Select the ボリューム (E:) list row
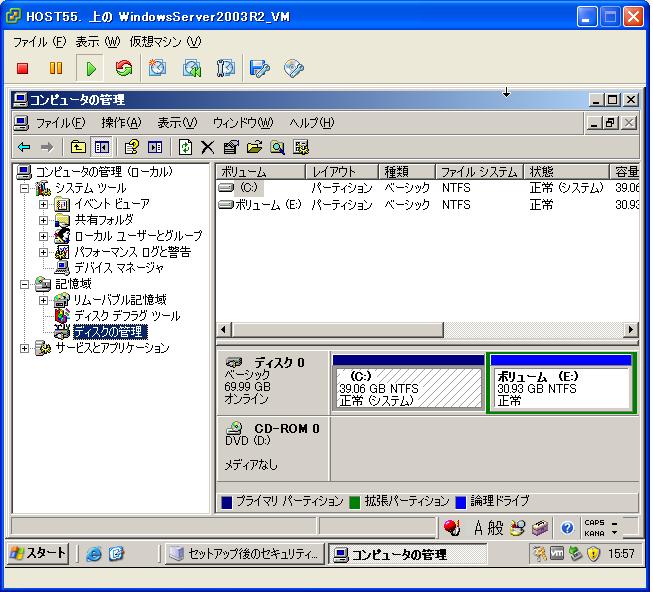 (x=428, y=205)
